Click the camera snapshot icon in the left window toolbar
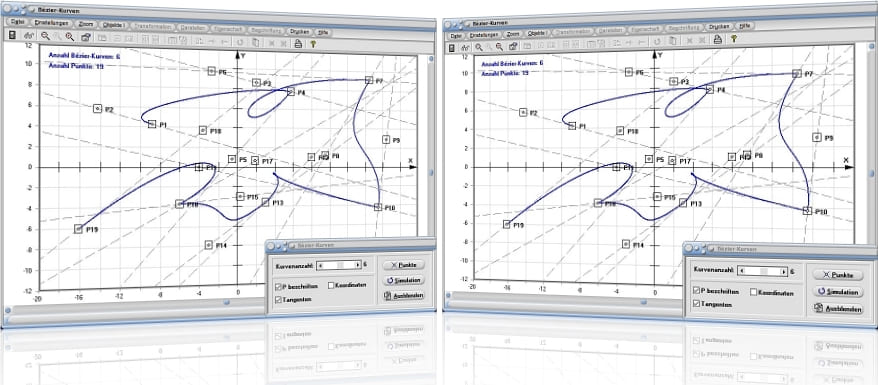 coord(85,37)
